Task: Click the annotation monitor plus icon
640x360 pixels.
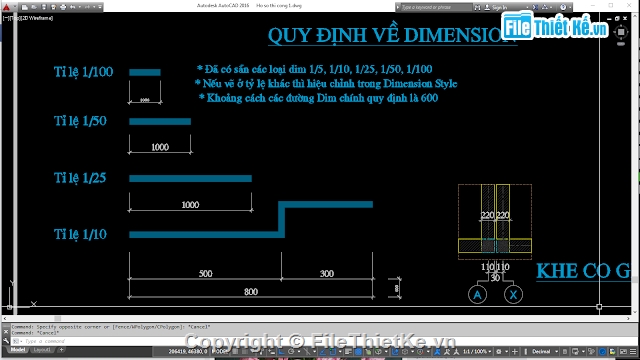Action: tap(515, 351)
